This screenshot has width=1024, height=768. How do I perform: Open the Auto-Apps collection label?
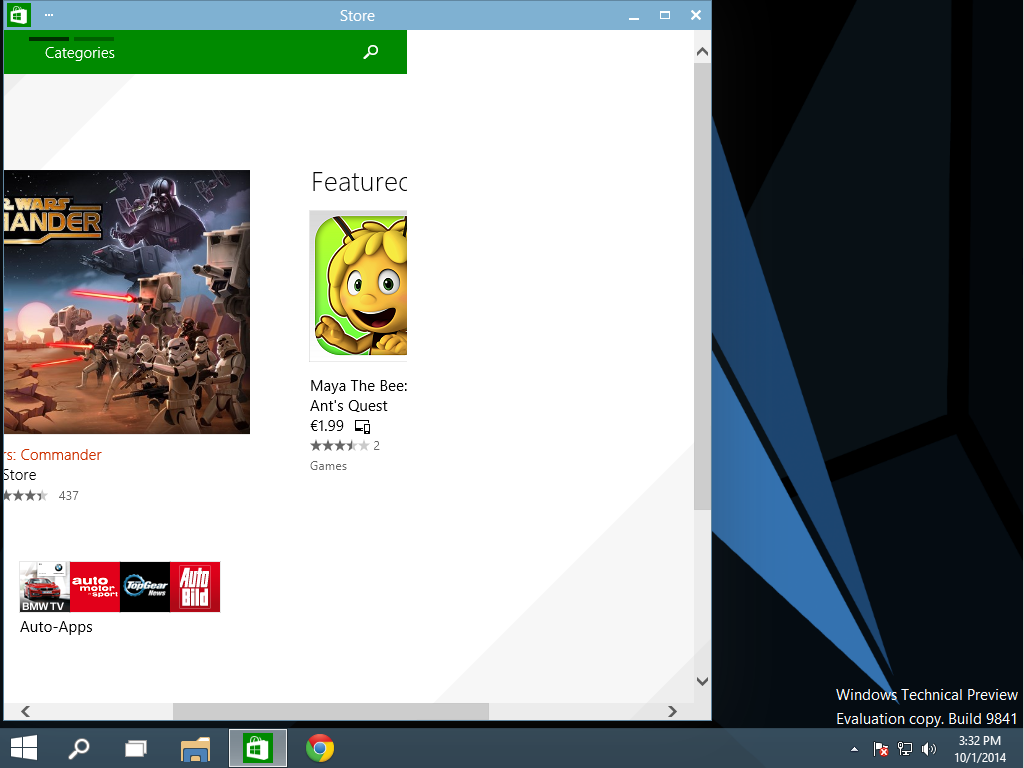[x=56, y=627]
